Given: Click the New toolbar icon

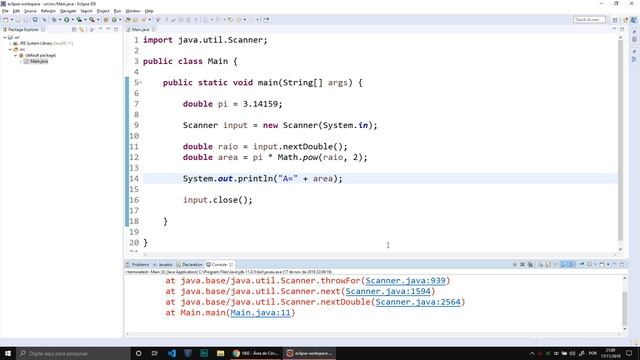Looking at the screenshot, I should tap(6, 20).
